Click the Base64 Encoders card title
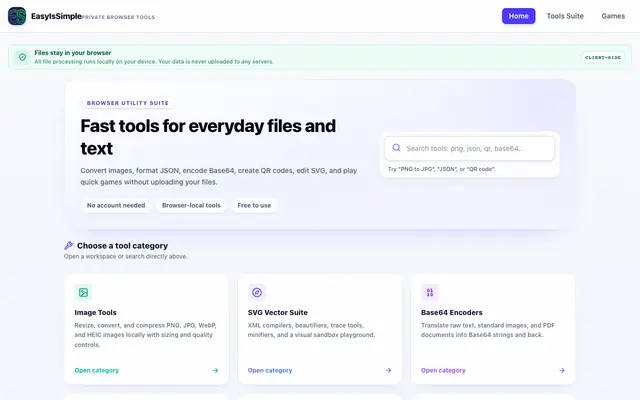640x400 pixels. coord(451,312)
